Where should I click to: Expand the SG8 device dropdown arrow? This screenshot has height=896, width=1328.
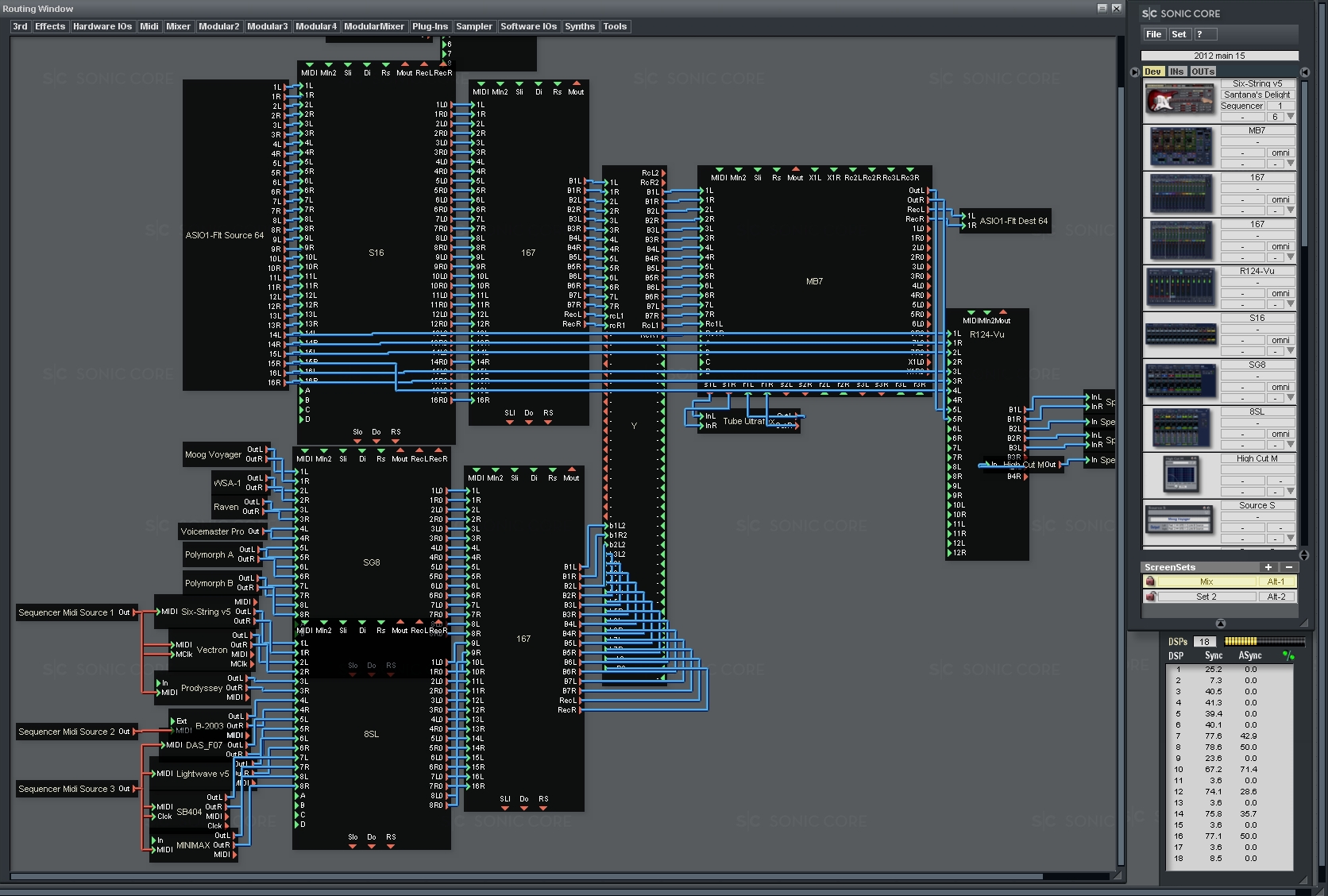(1291, 398)
